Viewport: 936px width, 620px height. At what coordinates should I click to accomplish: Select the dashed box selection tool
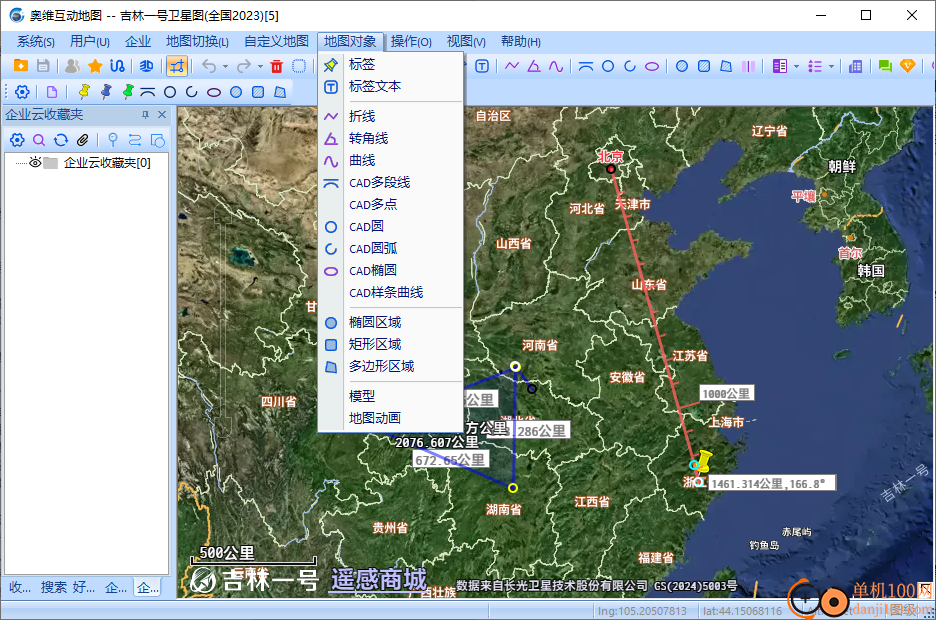(299, 66)
